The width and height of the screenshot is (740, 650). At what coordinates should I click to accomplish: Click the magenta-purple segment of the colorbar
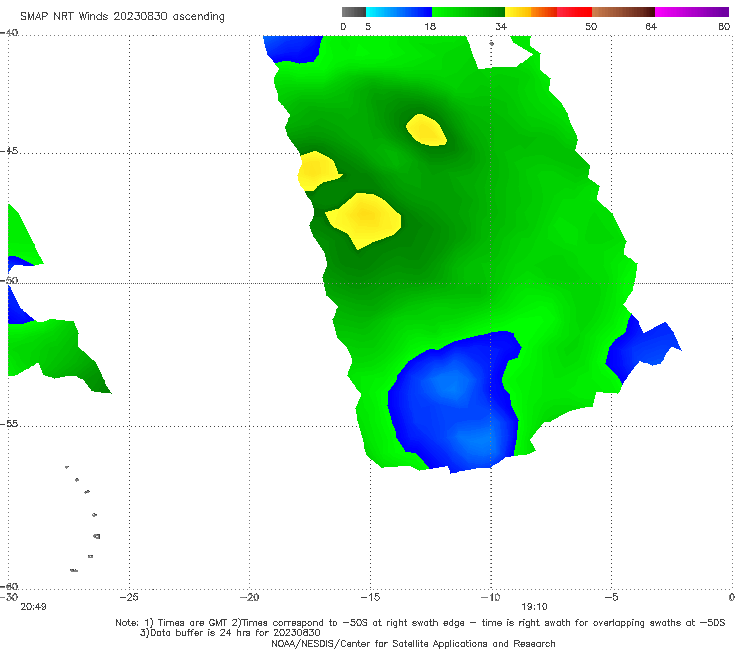click(x=692, y=12)
